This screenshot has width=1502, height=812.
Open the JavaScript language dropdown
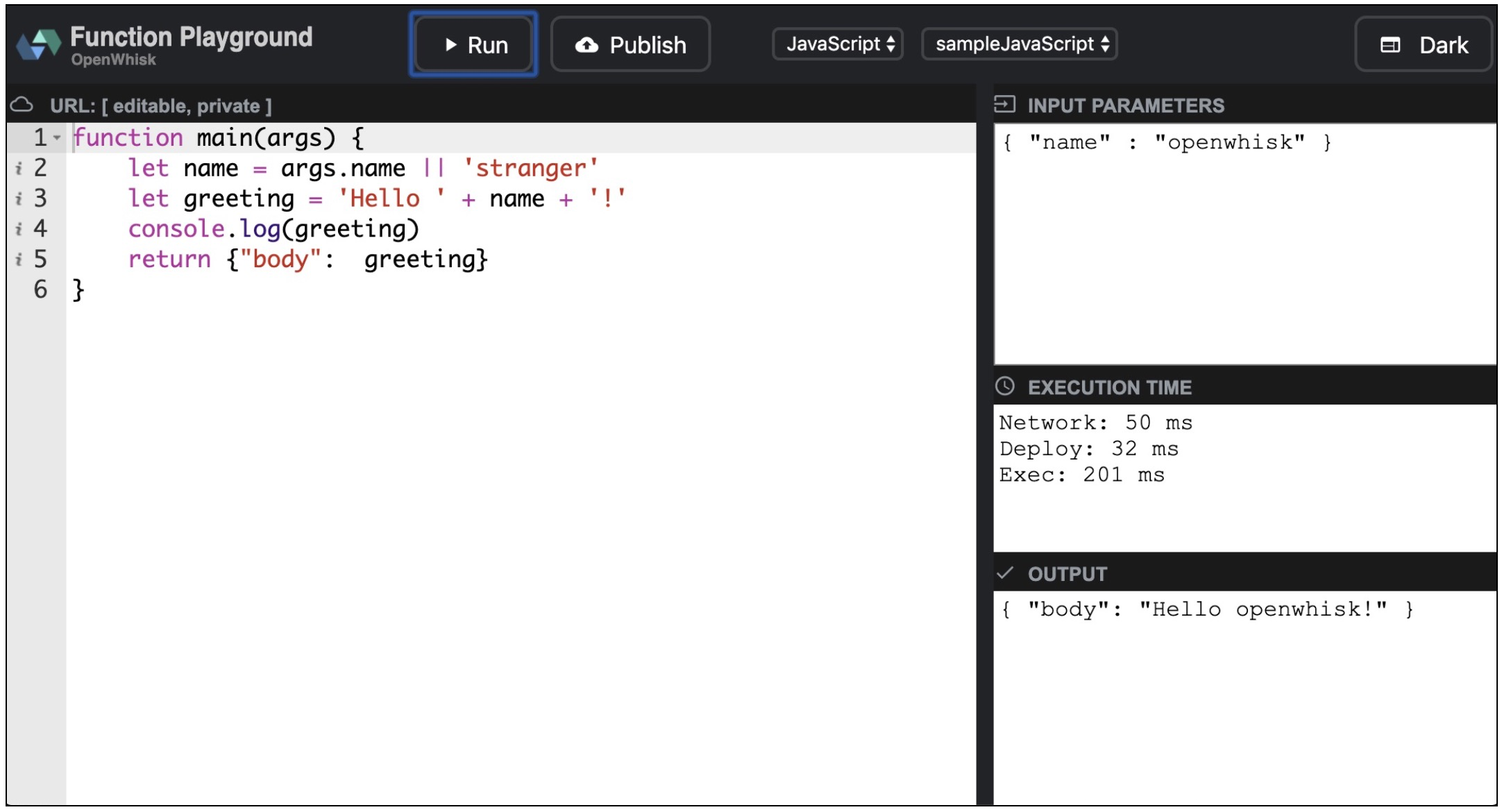(x=839, y=44)
